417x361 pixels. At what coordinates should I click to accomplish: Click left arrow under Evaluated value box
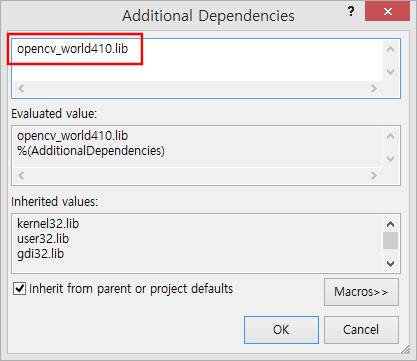(21, 175)
